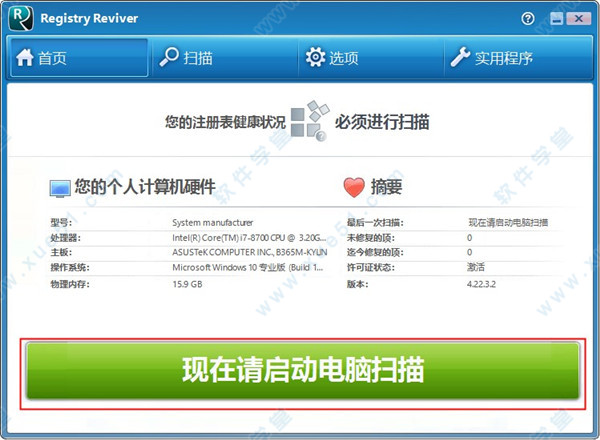Image resolution: width=600 pixels, height=440 pixels.
Task: Click the 15.9 GB physical memory value
Action: (188, 286)
